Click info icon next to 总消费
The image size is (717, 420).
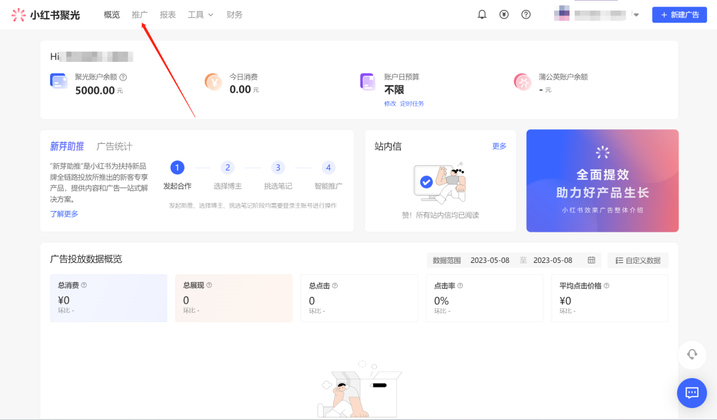(84, 286)
